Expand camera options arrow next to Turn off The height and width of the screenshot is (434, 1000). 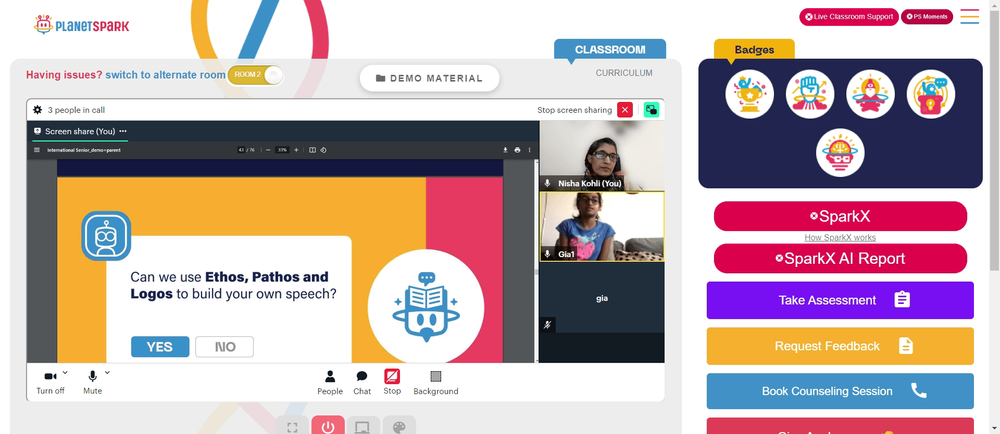click(x=65, y=373)
